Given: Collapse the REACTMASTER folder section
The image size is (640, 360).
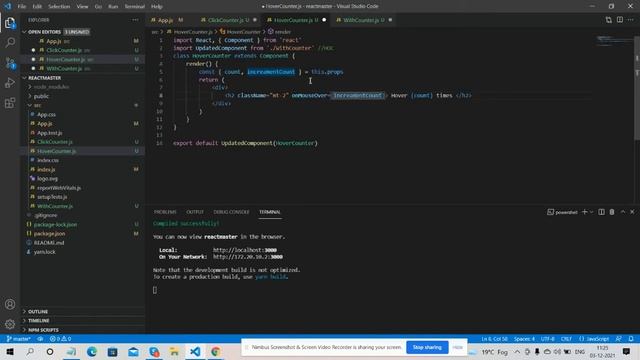Looking at the screenshot, I should coord(24,78).
